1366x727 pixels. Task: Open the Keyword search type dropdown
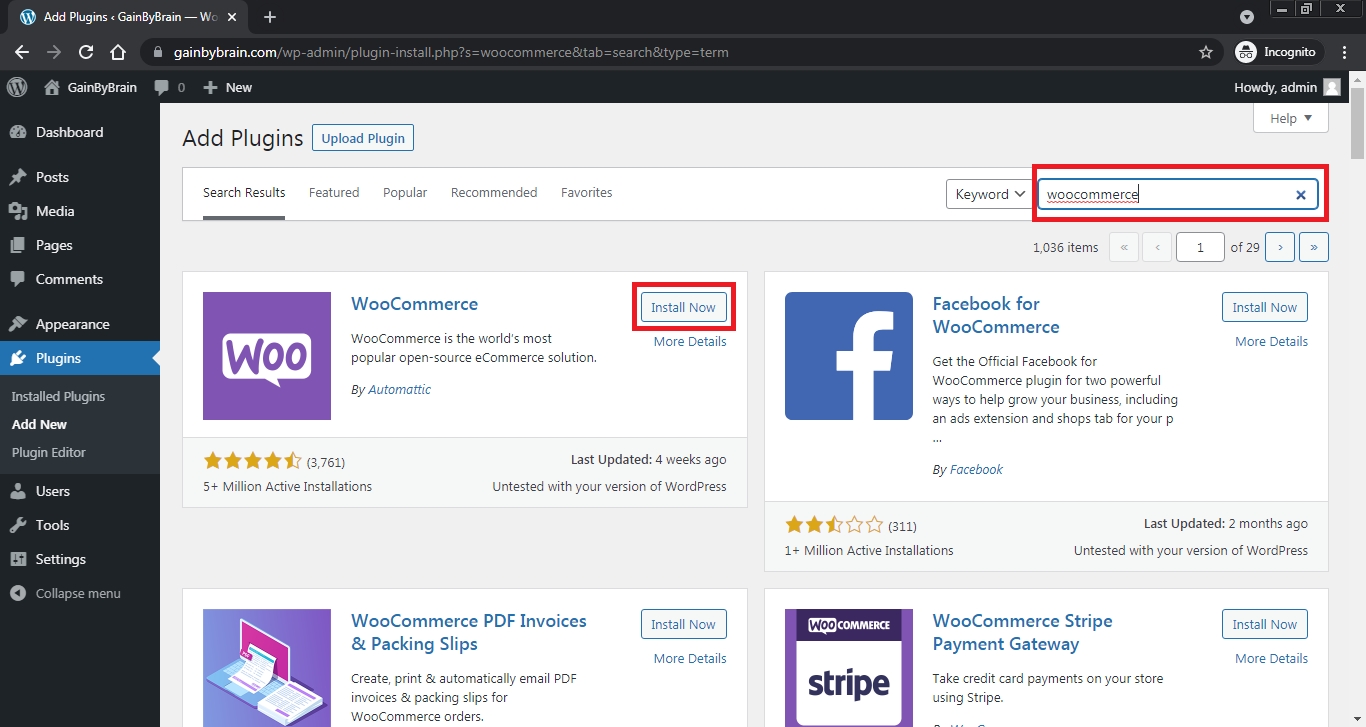(x=988, y=194)
